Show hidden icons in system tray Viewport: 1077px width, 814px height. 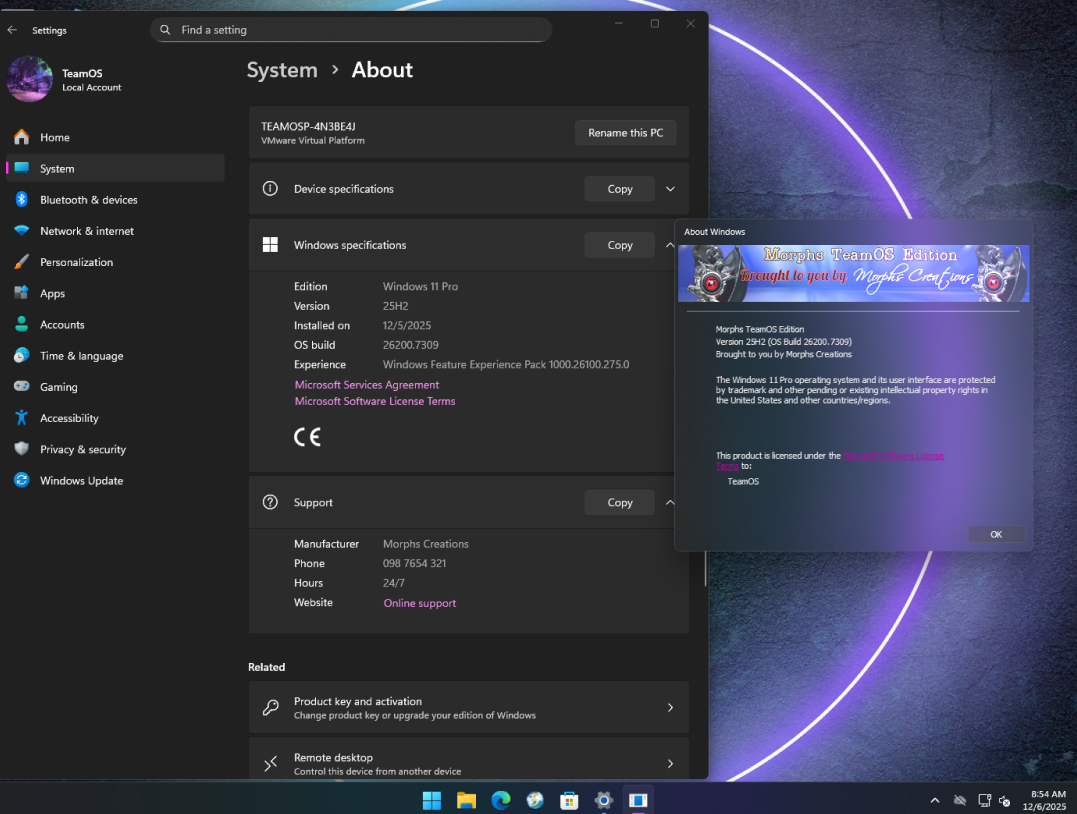[935, 800]
